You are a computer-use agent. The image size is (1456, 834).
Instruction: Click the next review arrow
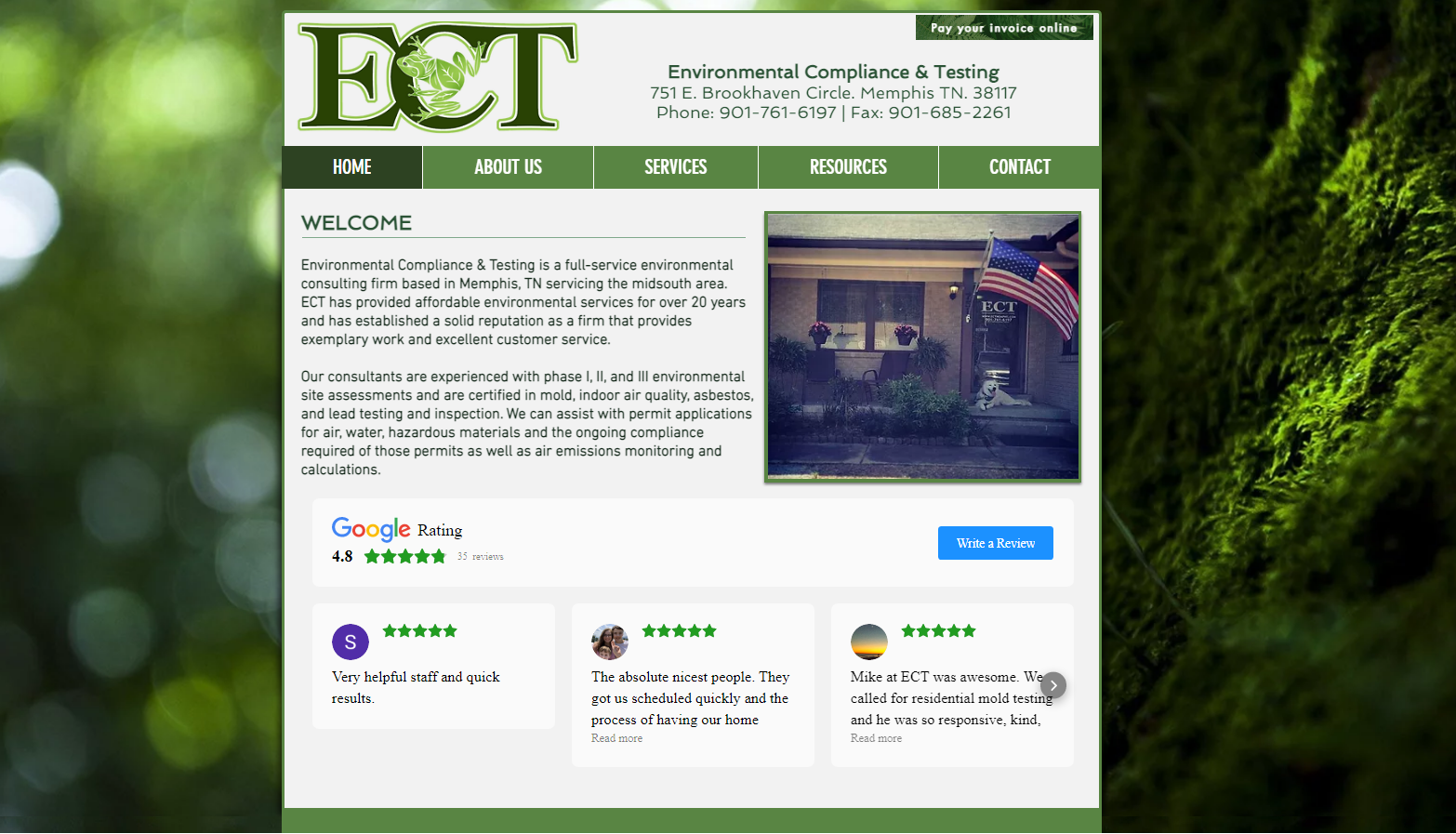coord(1052,685)
